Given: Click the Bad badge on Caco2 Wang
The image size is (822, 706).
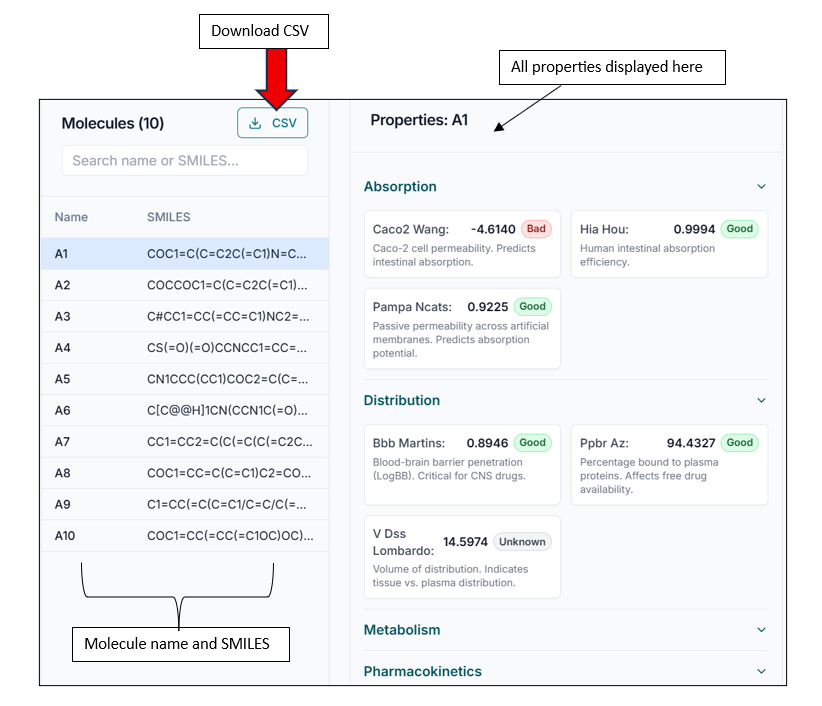Looking at the screenshot, I should point(536,229).
